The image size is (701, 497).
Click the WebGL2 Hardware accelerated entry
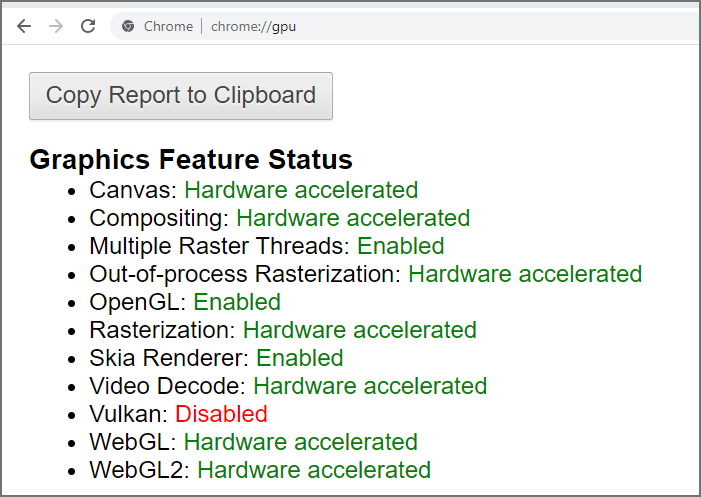click(260, 470)
